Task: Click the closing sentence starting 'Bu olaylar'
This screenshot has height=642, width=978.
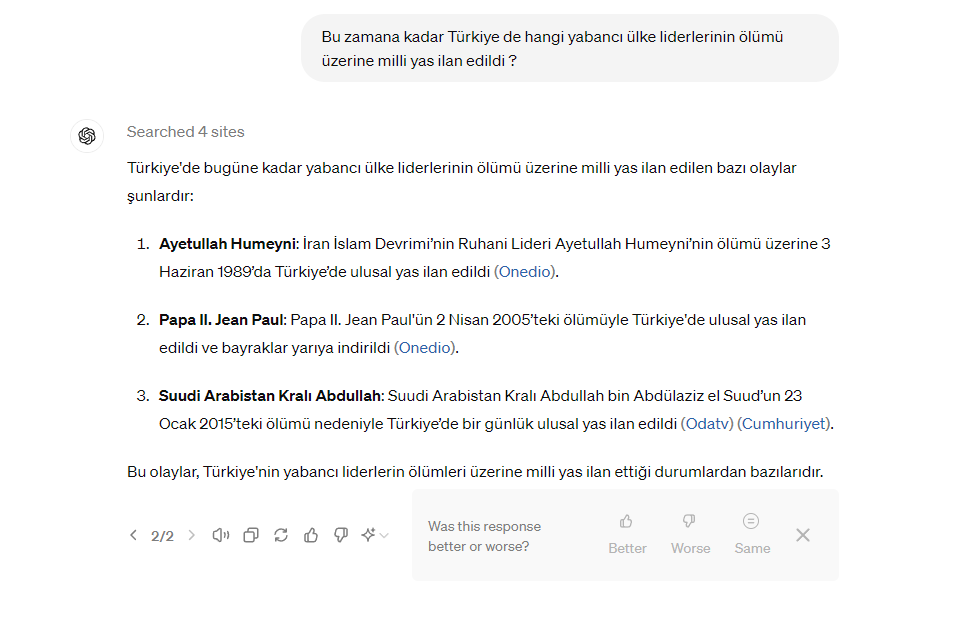Action: [475, 472]
